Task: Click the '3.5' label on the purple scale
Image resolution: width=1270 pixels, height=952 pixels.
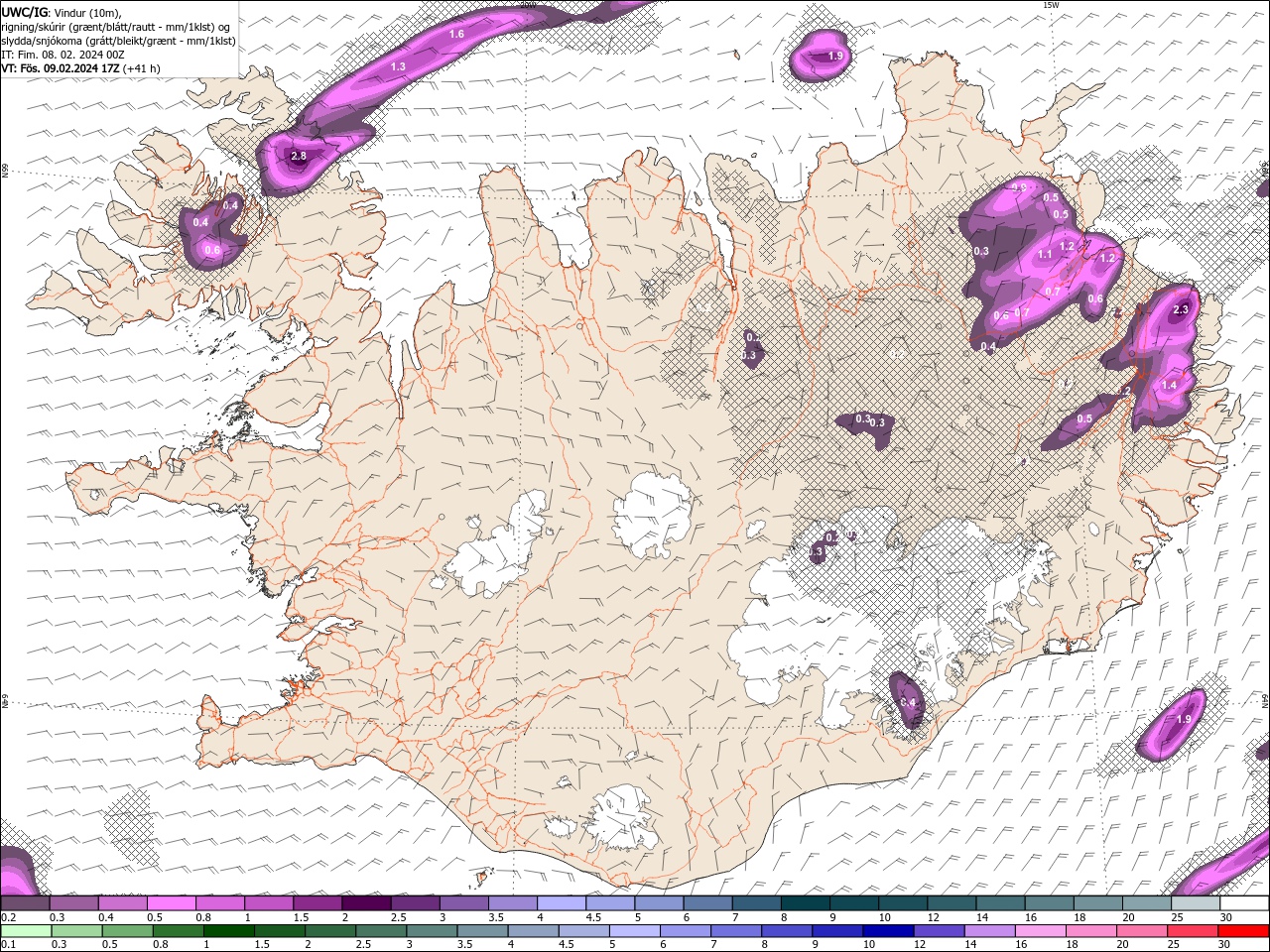Action: pos(495,917)
